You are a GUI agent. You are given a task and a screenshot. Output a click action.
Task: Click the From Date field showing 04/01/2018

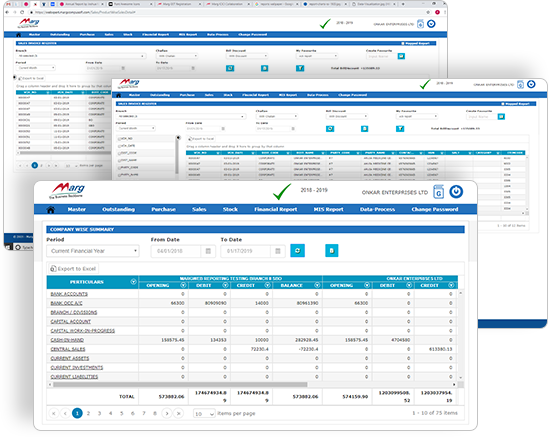click(176, 251)
